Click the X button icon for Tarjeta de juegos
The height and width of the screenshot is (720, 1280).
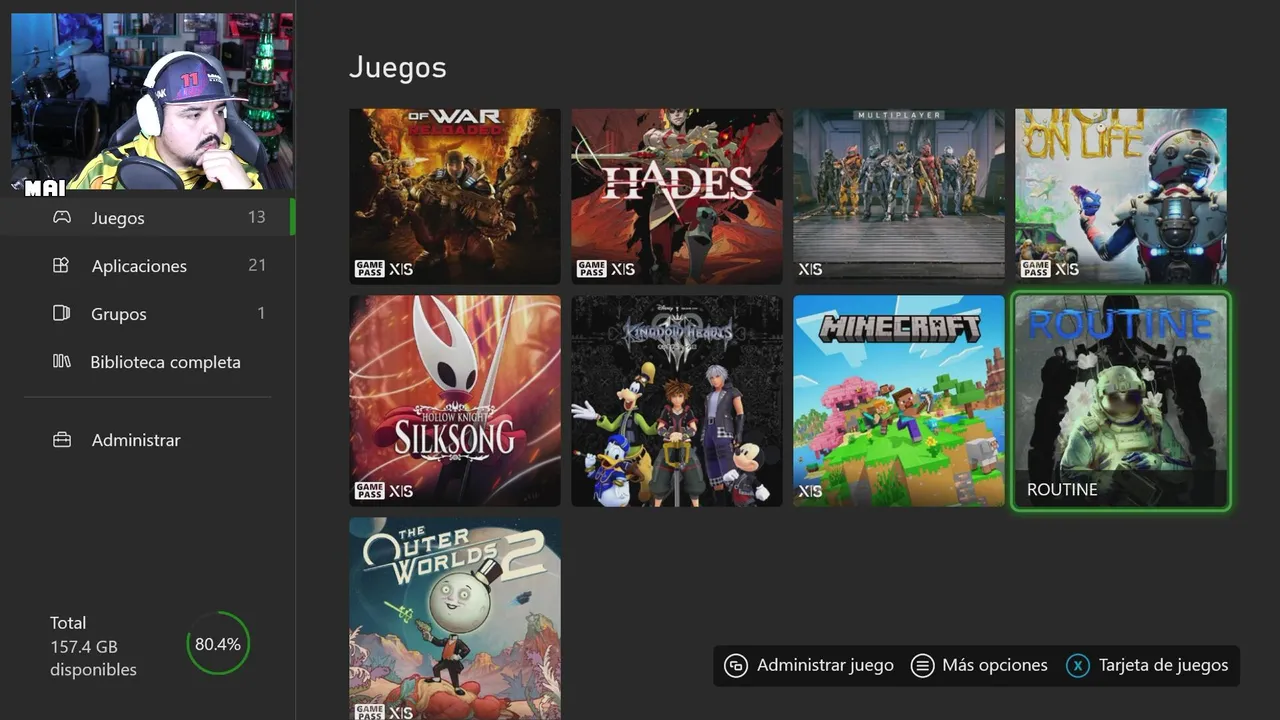point(1077,666)
